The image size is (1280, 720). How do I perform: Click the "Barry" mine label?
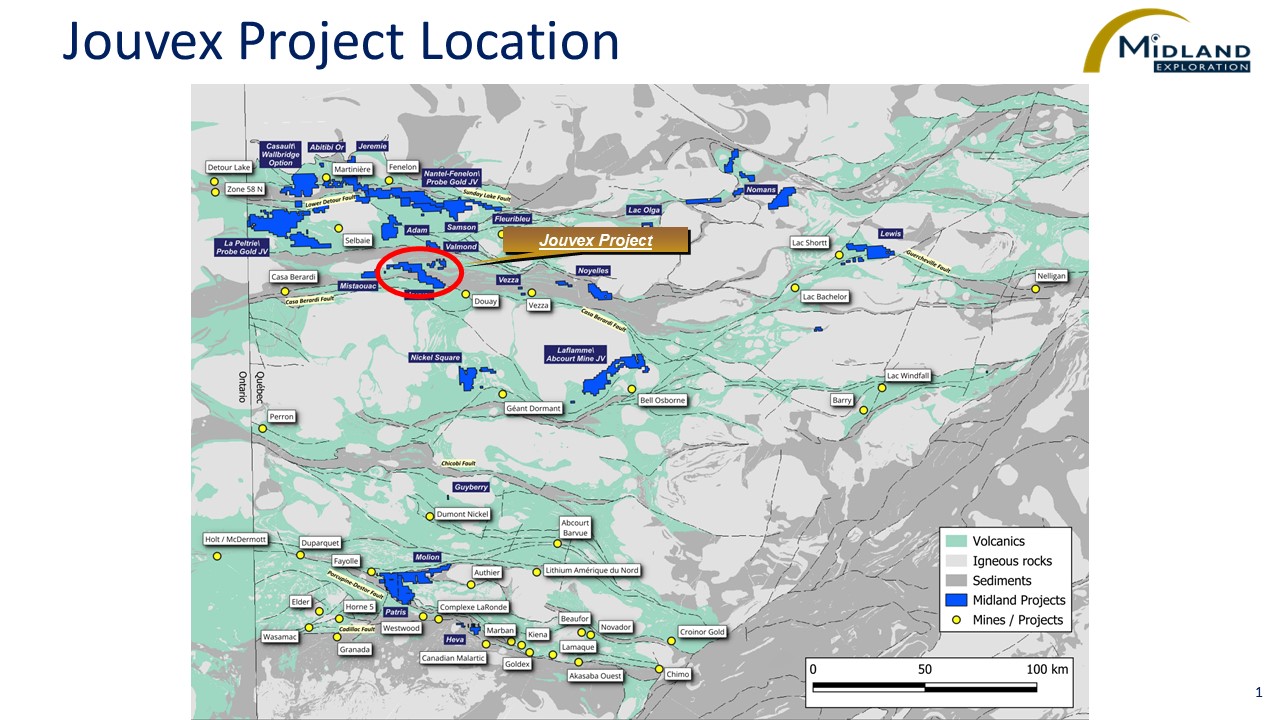pos(842,400)
